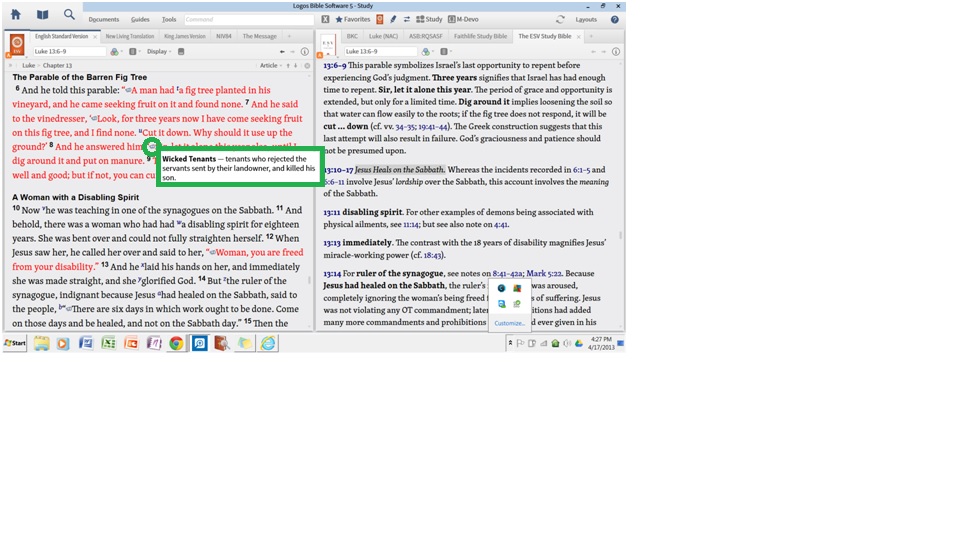This screenshot has width=960, height=540.
Task: Load the M-Devo layout shortcut
Action: (463, 20)
